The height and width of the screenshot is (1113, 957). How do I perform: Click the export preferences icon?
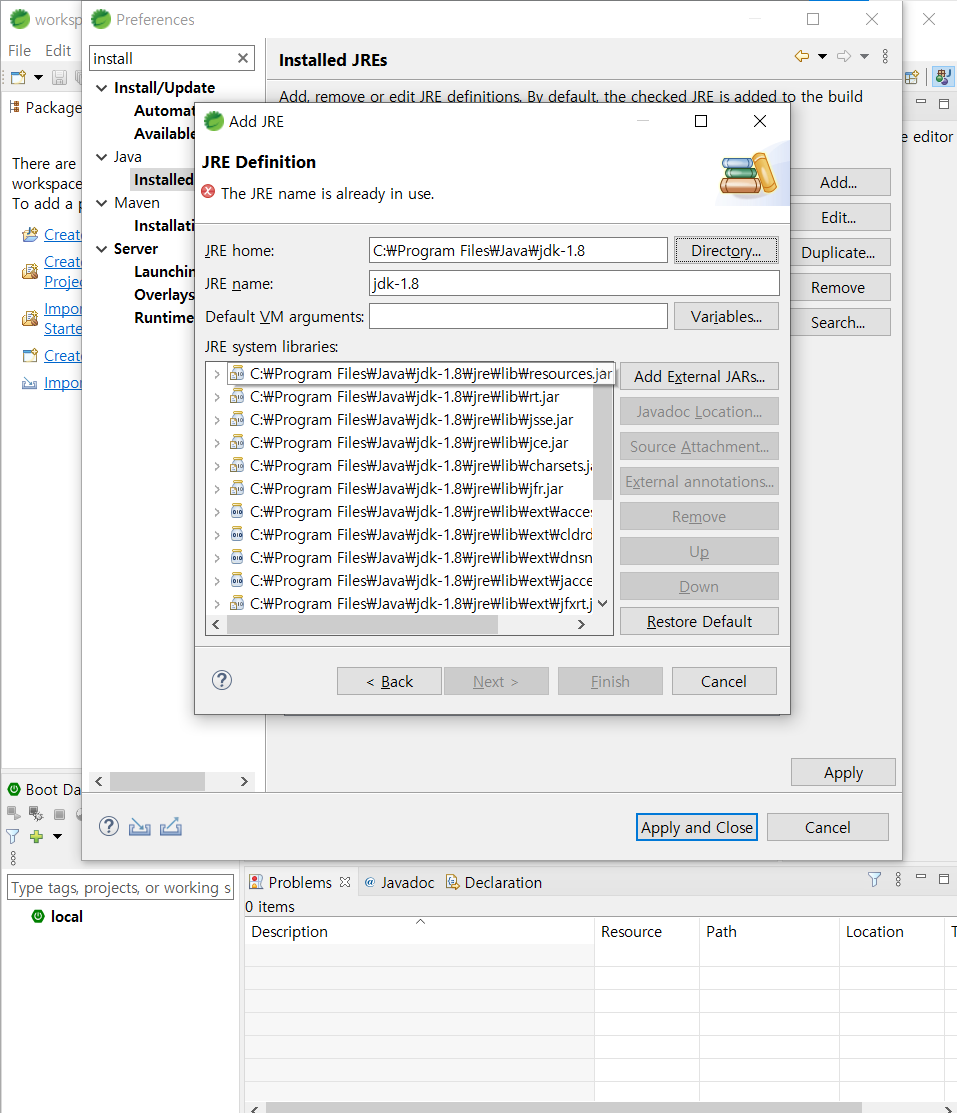point(170,827)
